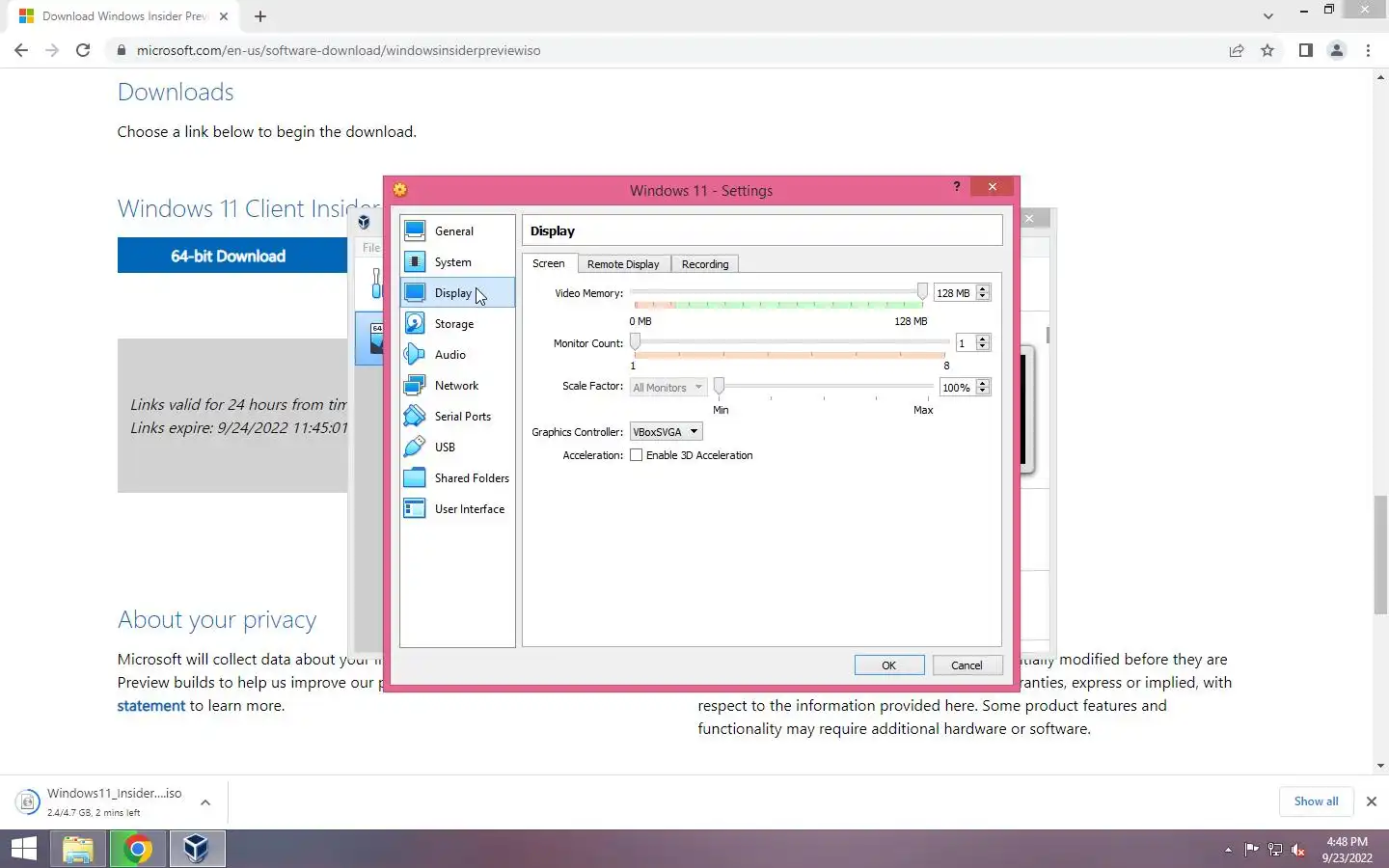Screen dimensions: 1389x868
Task: Click the Monitor Count value field
Action: pos(965,343)
